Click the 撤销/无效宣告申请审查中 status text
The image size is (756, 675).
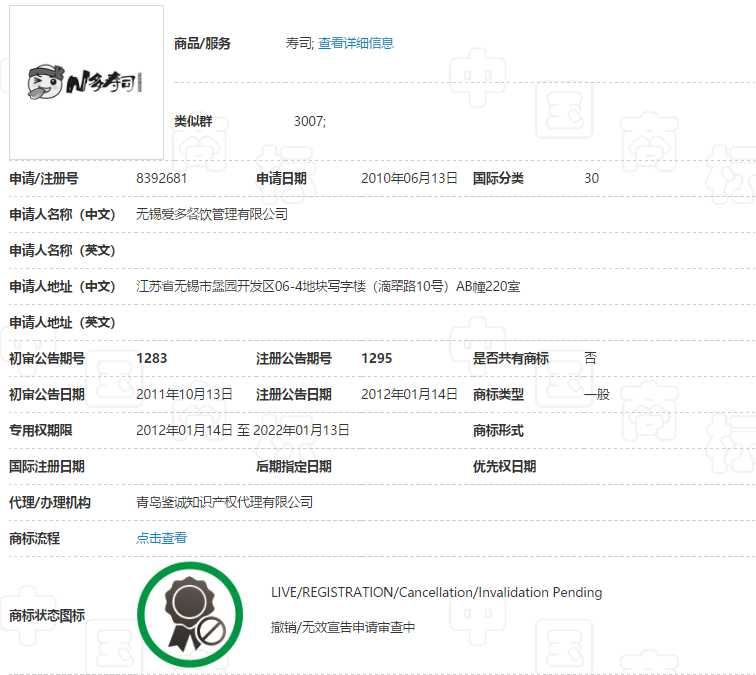tap(342, 628)
